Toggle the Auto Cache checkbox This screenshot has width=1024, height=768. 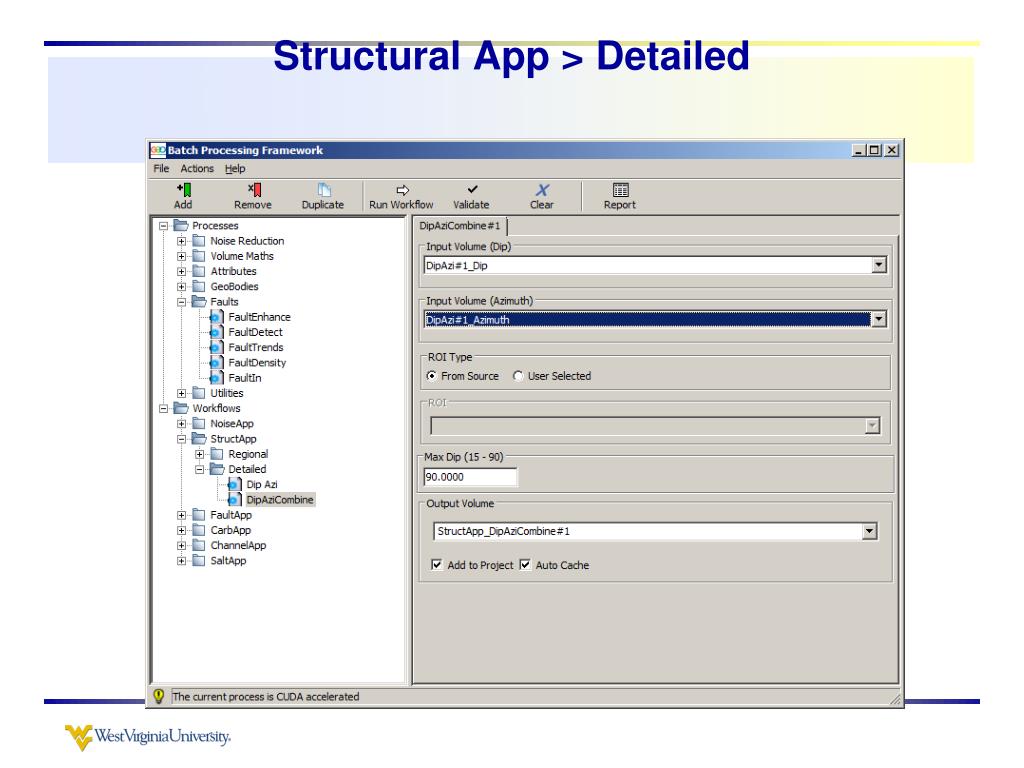pos(525,565)
